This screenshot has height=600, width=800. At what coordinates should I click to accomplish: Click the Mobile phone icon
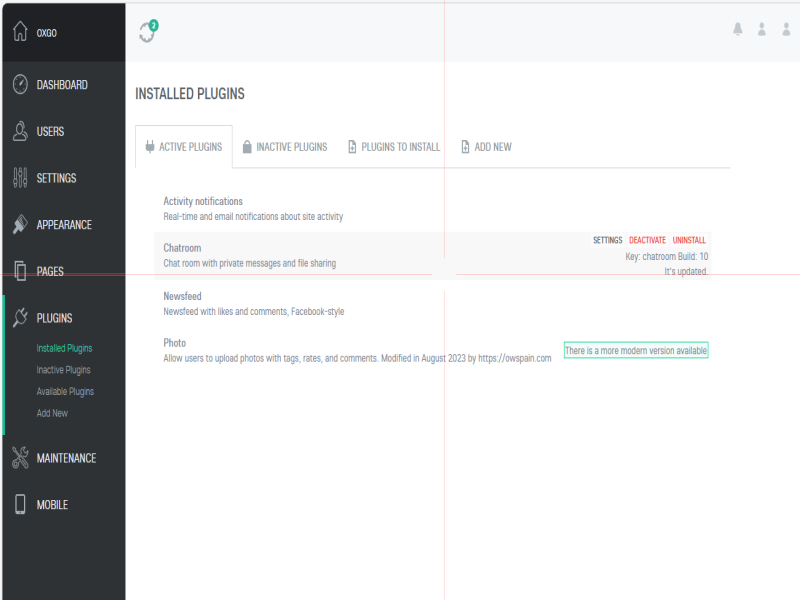click(x=20, y=505)
